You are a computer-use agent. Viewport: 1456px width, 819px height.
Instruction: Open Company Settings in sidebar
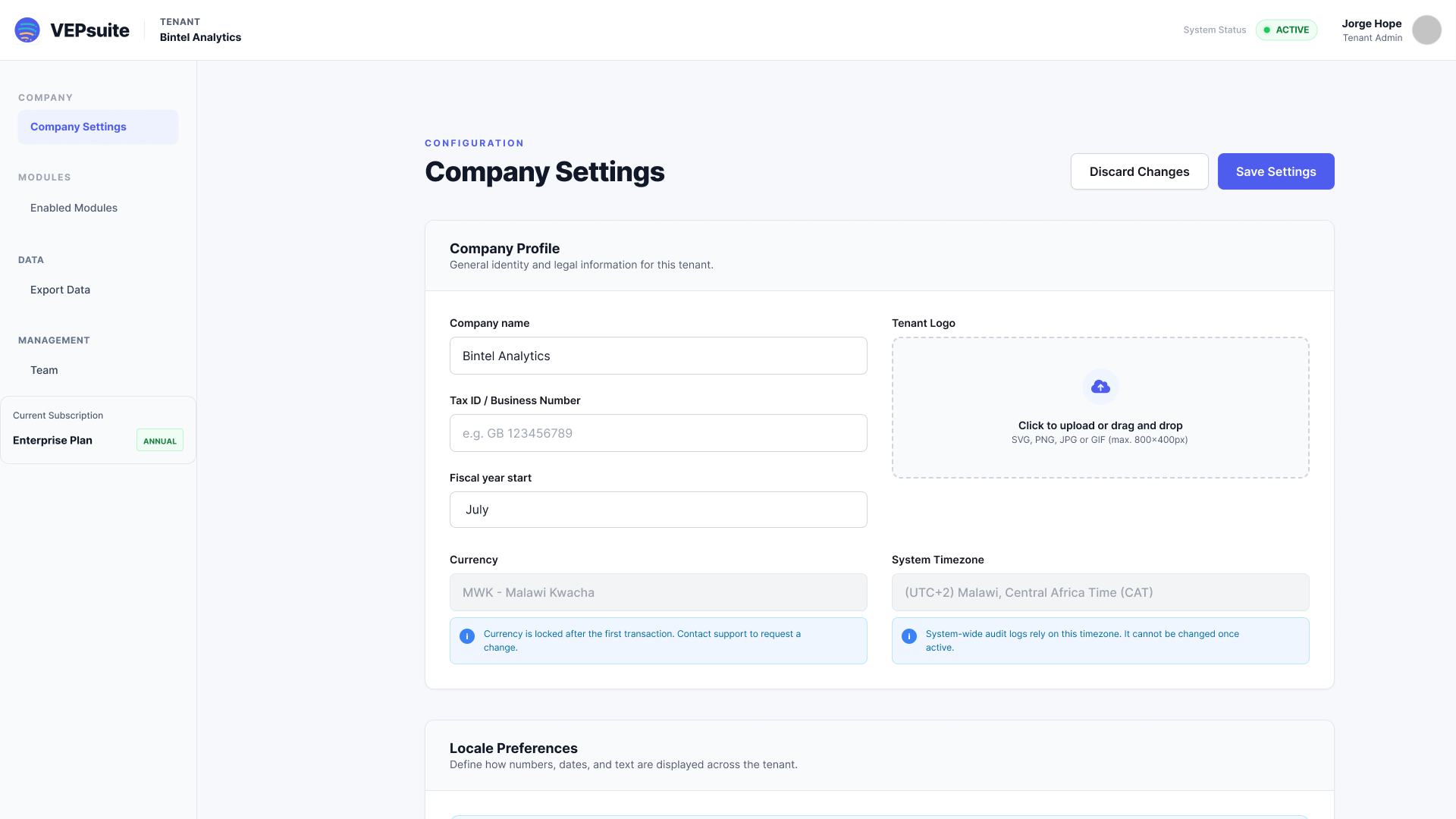pyautogui.click(x=99, y=127)
